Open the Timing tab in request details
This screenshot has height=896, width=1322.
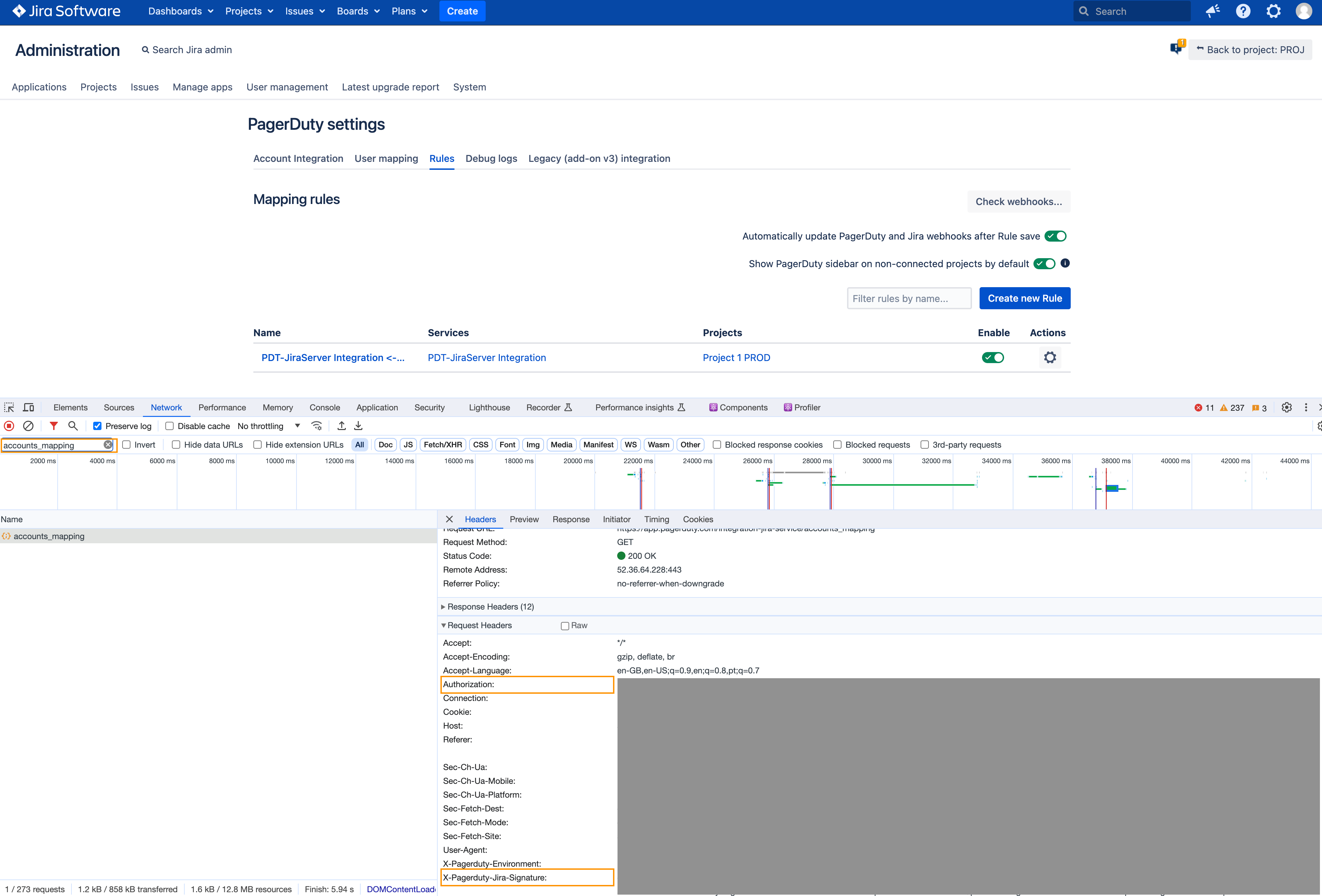(657, 519)
